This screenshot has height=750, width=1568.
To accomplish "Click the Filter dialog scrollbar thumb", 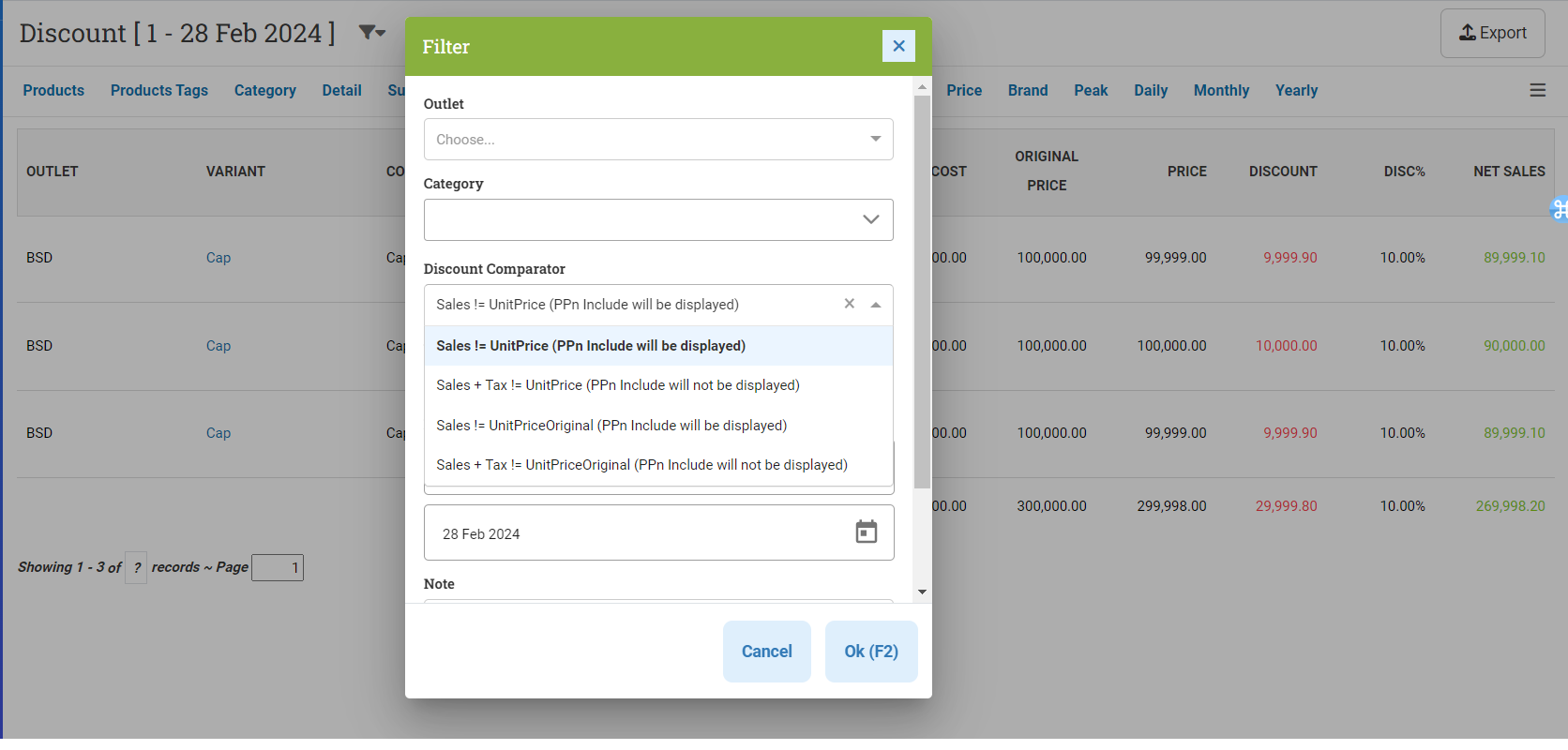I will point(922,292).
